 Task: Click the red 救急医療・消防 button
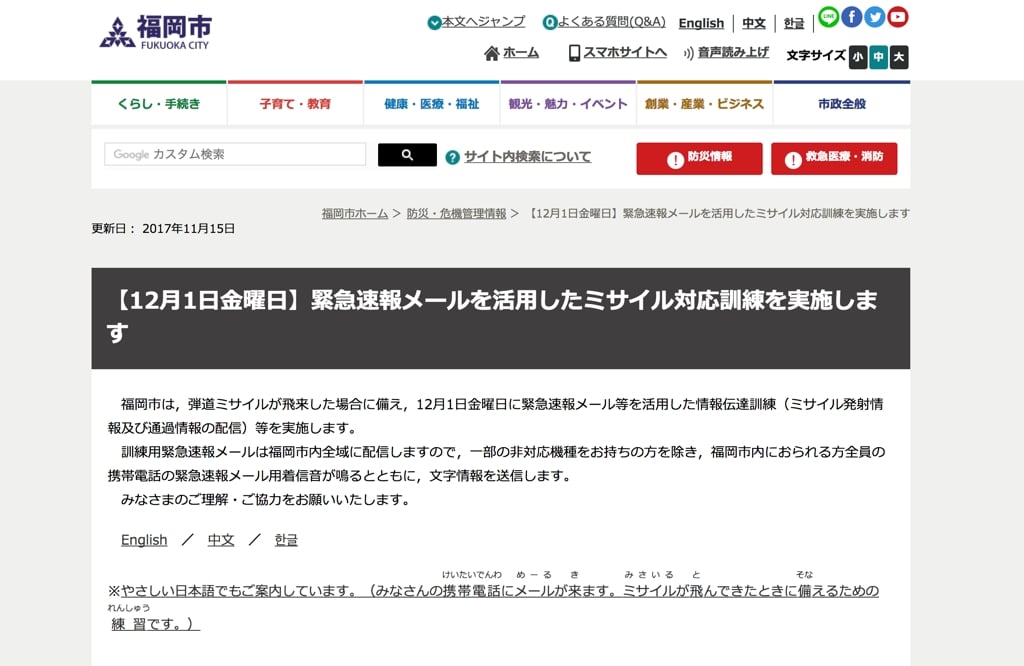(834, 158)
